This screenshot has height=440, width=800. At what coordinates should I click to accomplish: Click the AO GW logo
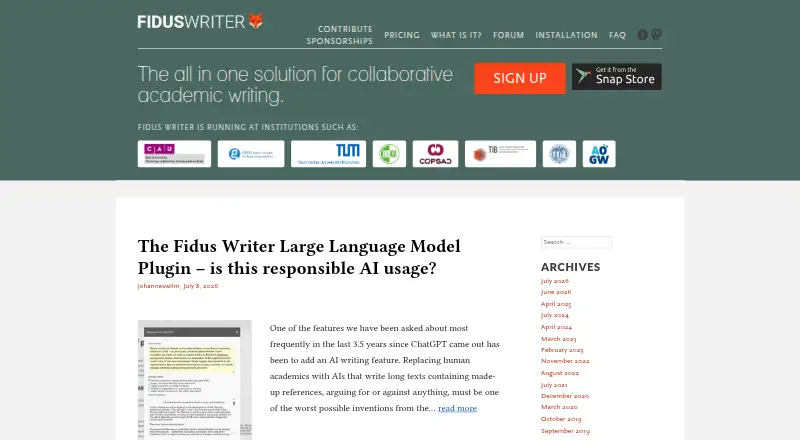pyautogui.click(x=599, y=154)
